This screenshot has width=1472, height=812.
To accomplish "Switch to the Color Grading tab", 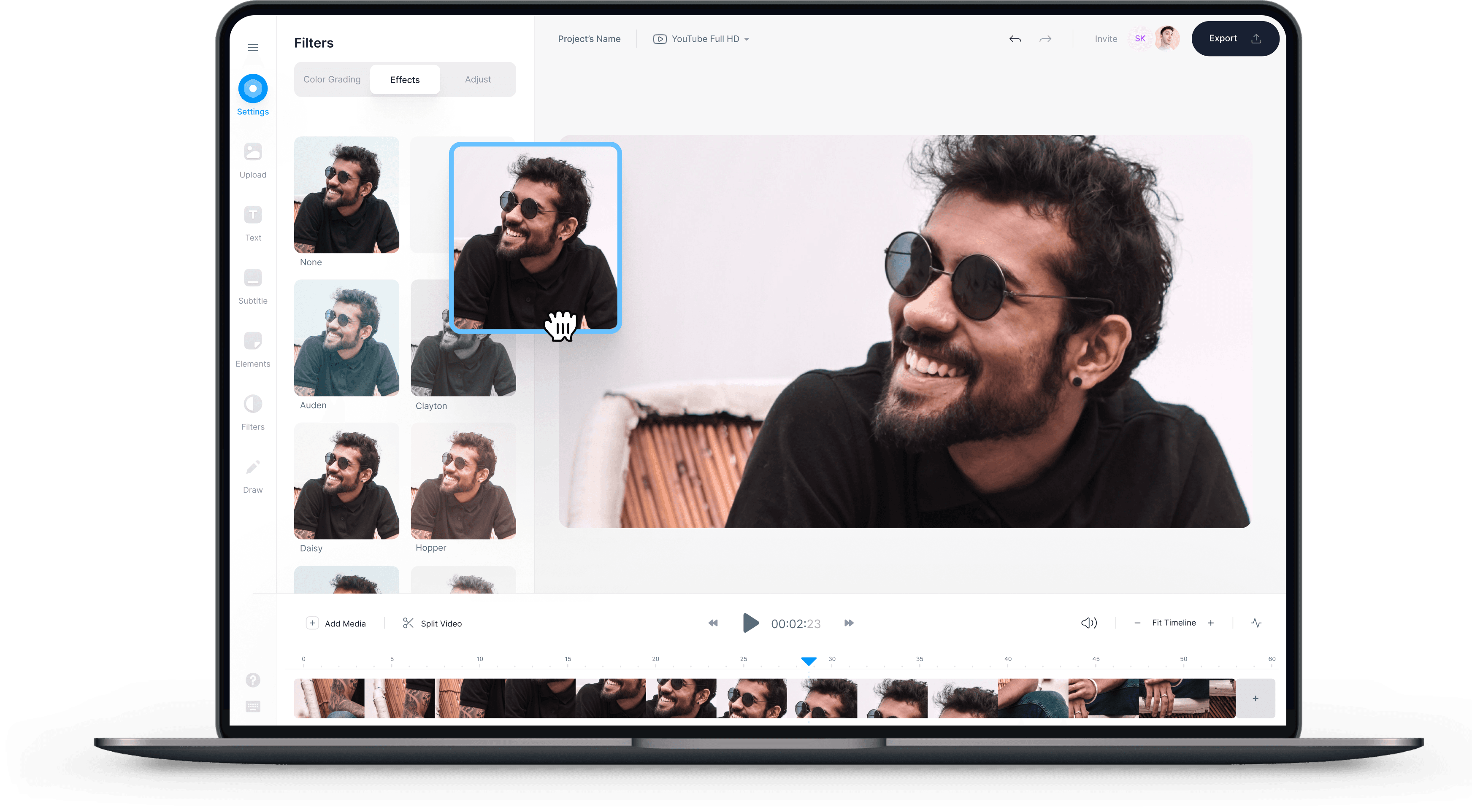I will [x=331, y=79].
